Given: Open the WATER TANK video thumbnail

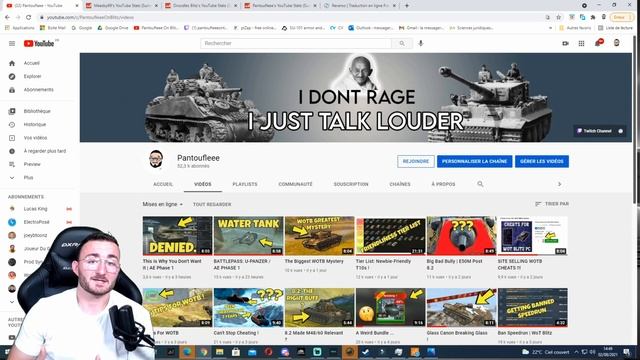Looking at the screenshot, I should (x=248, y=236).
